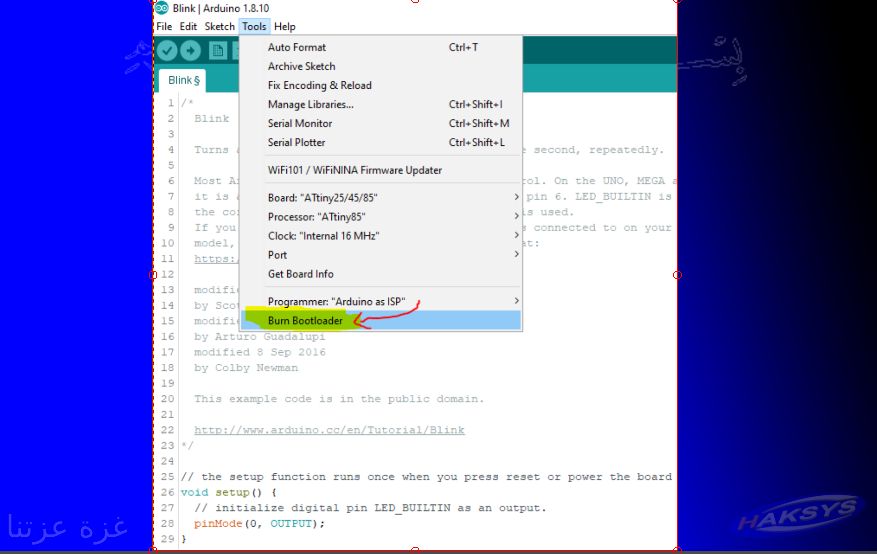The height and width of the screenshot is (554, 877).
Task: Click "This example code is in the public domain."
Action: click(x=339, y=399)
